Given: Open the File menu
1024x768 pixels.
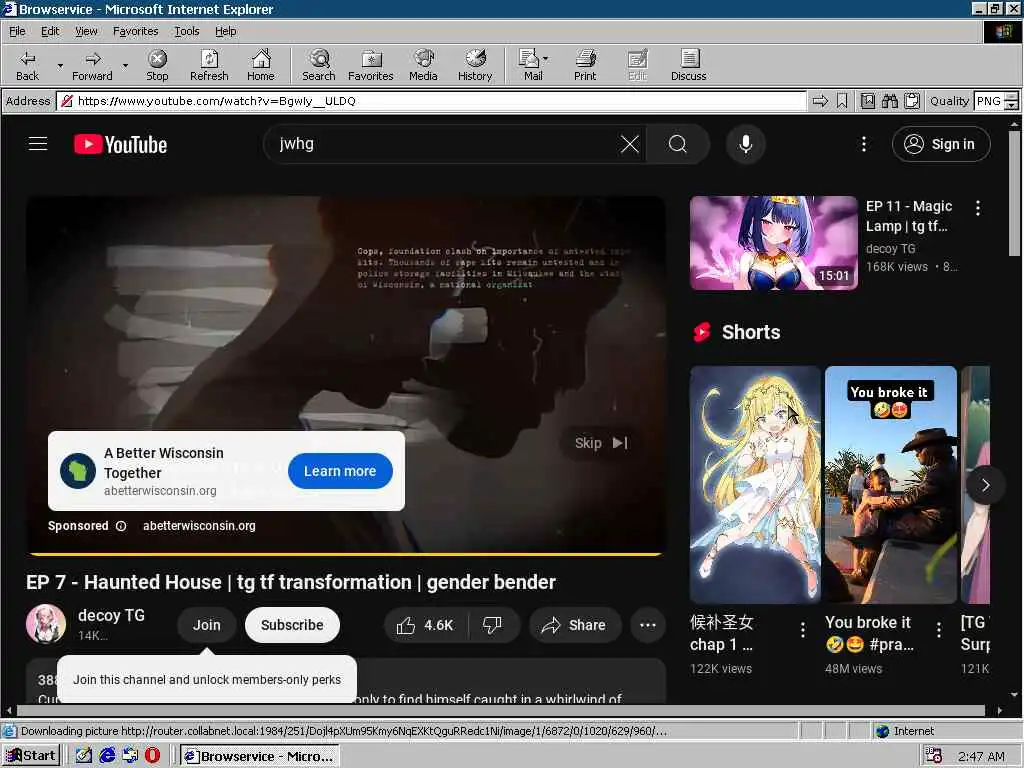Looking at the screenshot, I should (17, 31).
